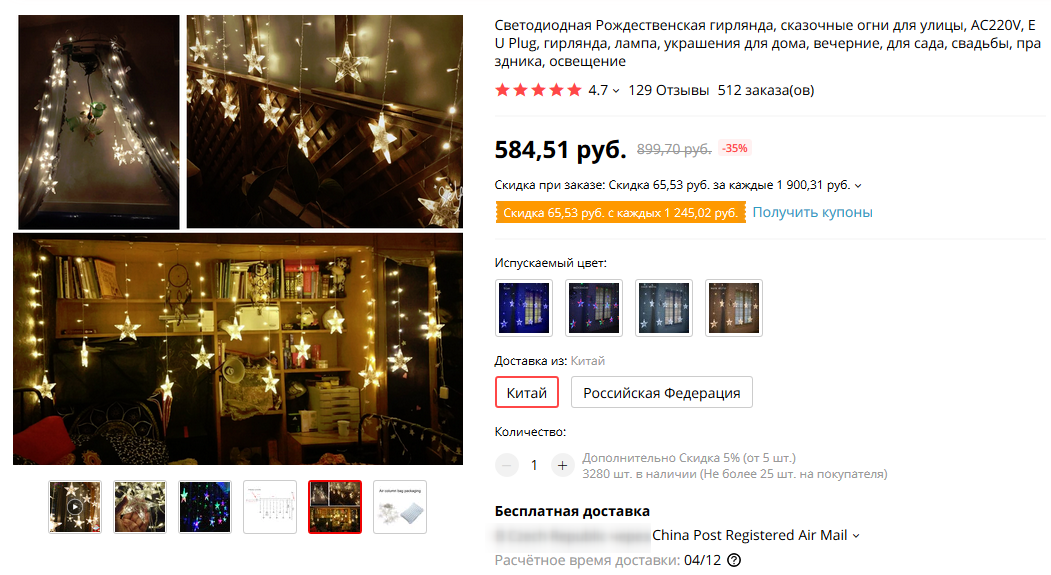Play the video thumbnail in gallery
This screenshot has height=575, width=1051.
point(75,507)
